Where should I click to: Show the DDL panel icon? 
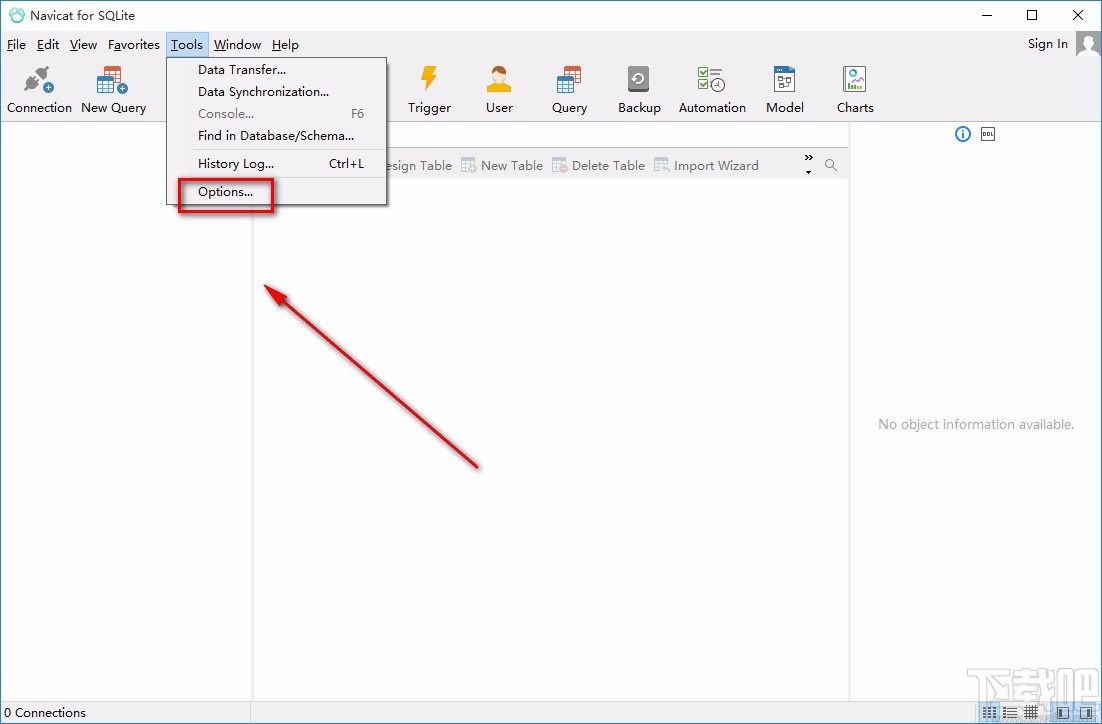pos(987,134)
